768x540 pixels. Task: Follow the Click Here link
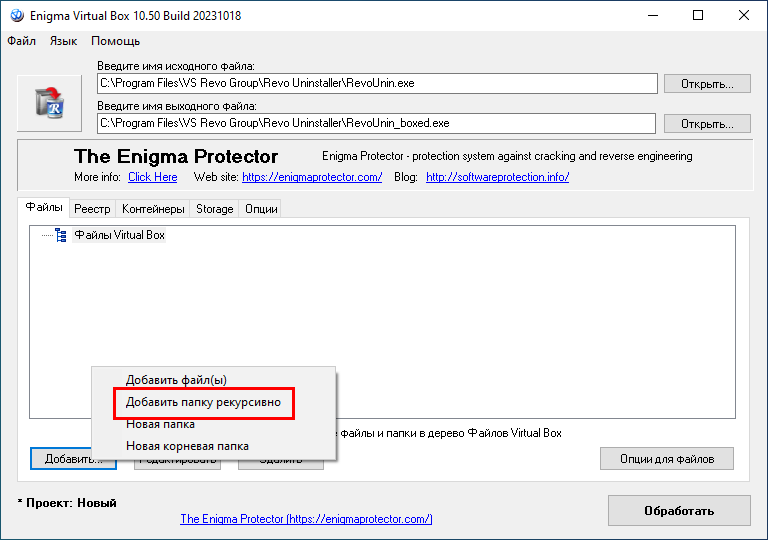tap(153, 177)
